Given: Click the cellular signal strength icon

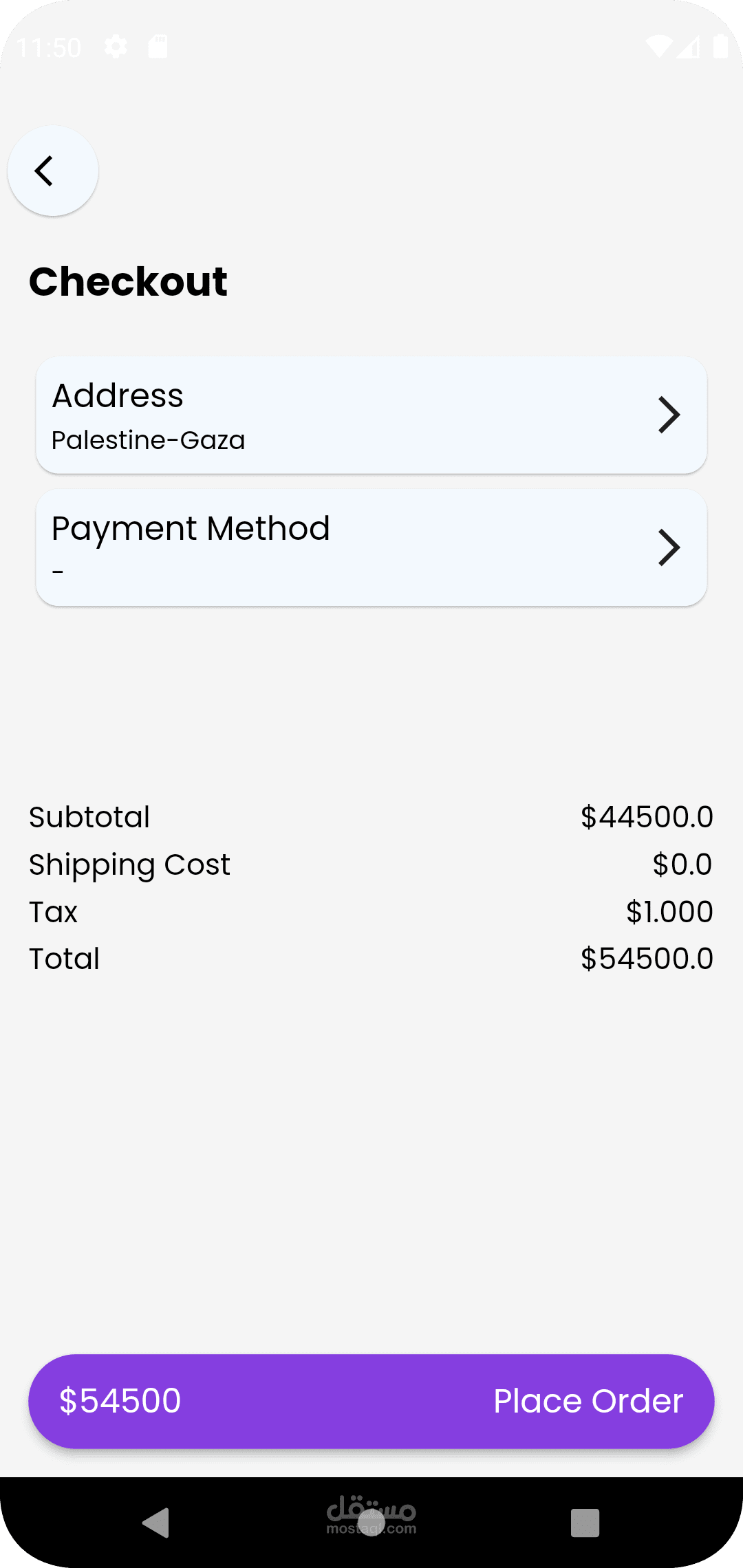Looking at the screenshot, I should coord(688,47).
